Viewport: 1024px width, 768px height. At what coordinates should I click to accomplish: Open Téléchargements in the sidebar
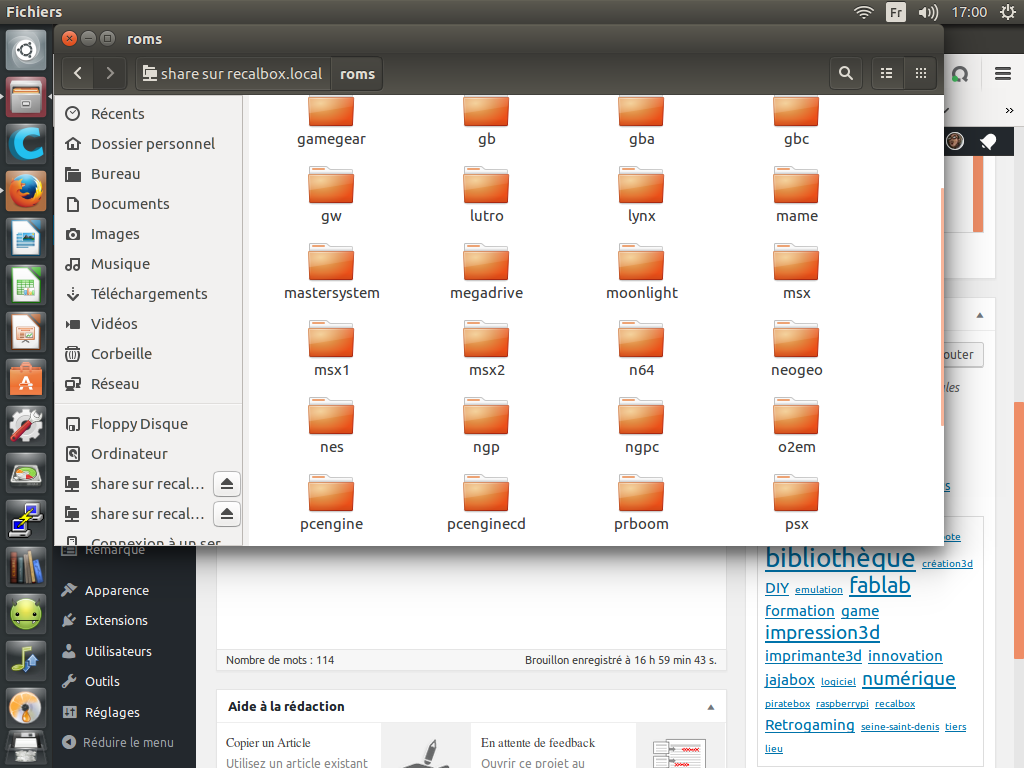click(148, 294)
